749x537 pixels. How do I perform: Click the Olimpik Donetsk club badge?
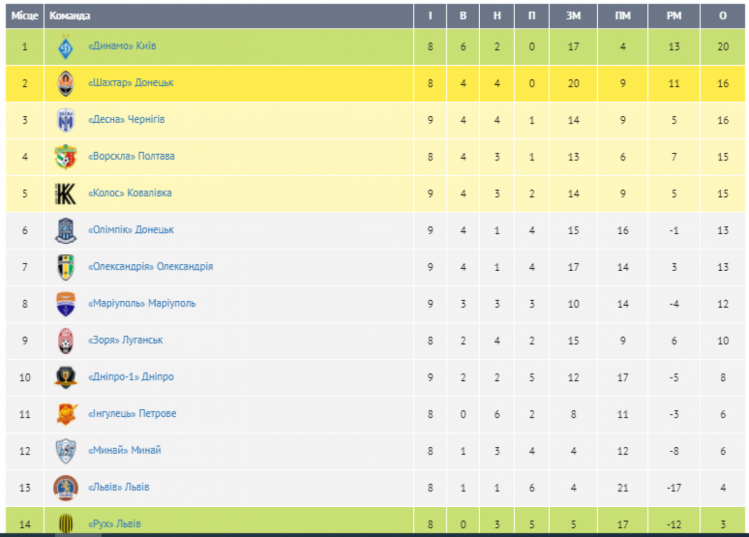coord(66,230)
